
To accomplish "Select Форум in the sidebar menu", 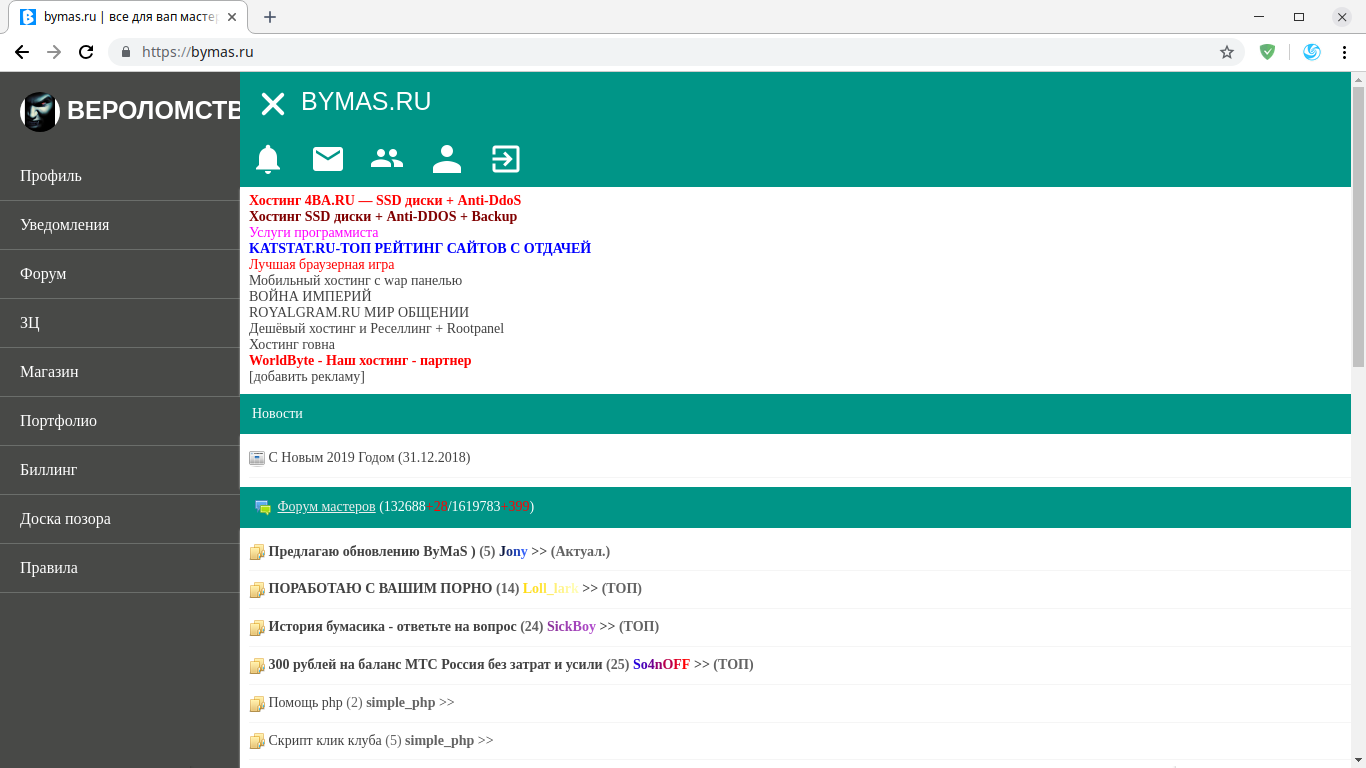I will click(x=43, y=274).
